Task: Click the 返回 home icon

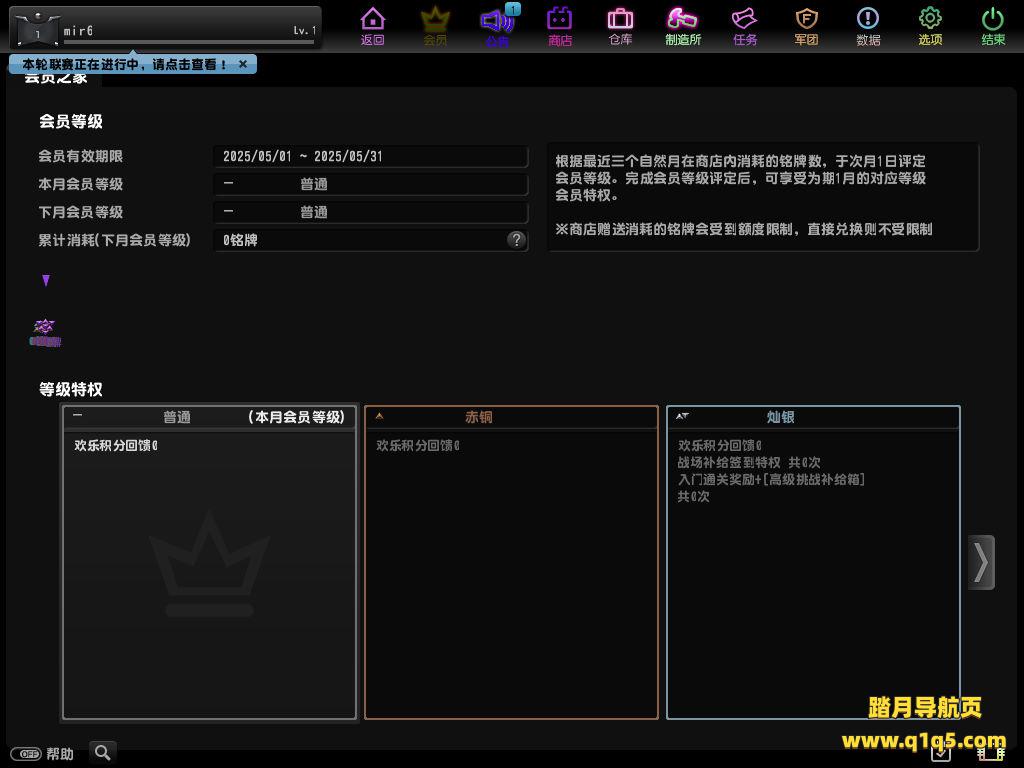Action: pos(372,25)
